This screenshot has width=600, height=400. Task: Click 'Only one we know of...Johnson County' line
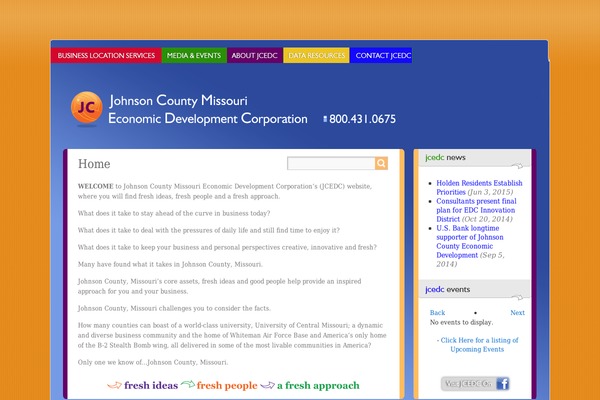pyautogui.click(x=153, y=362)
